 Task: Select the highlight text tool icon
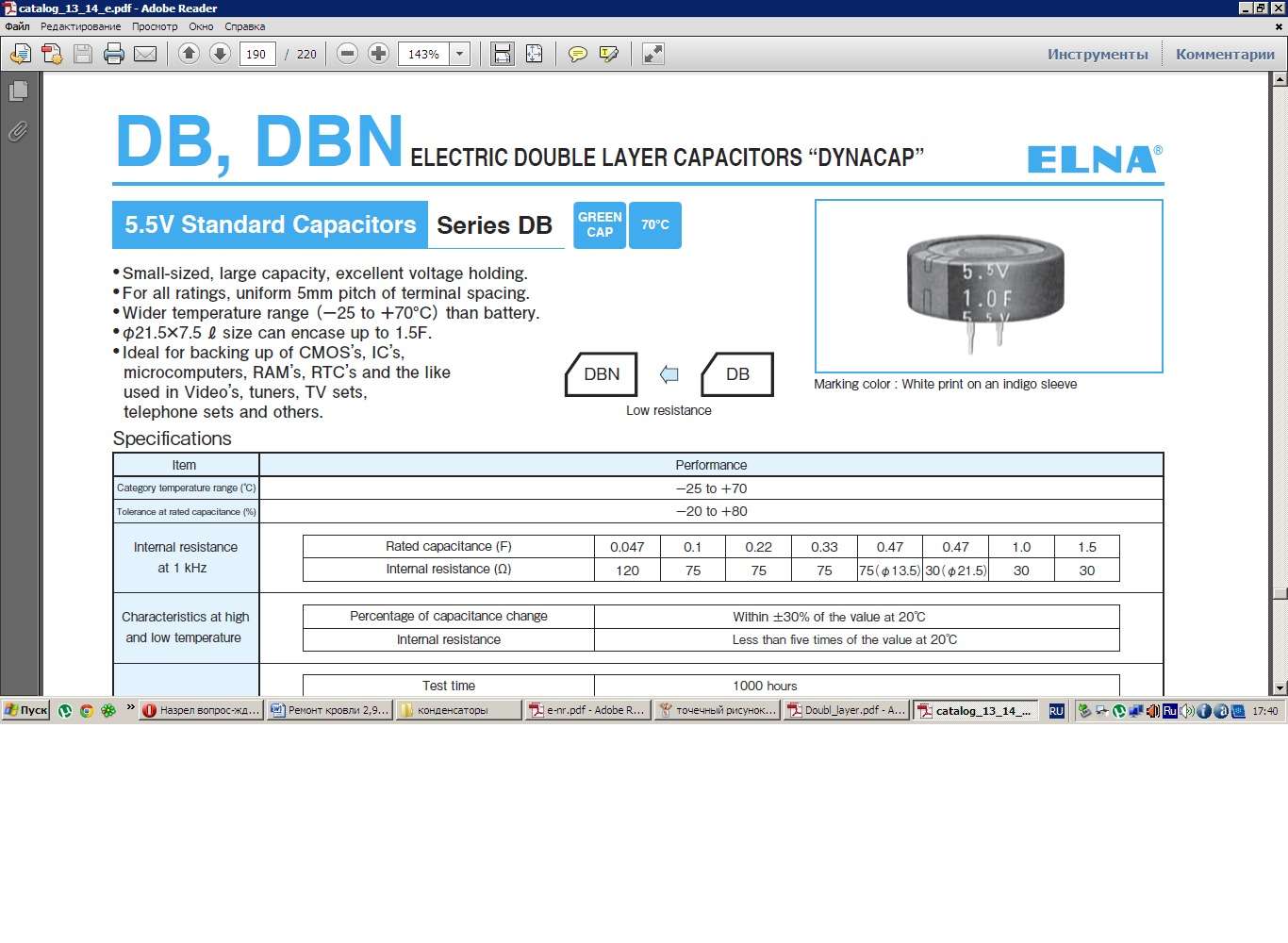(609, 54)
